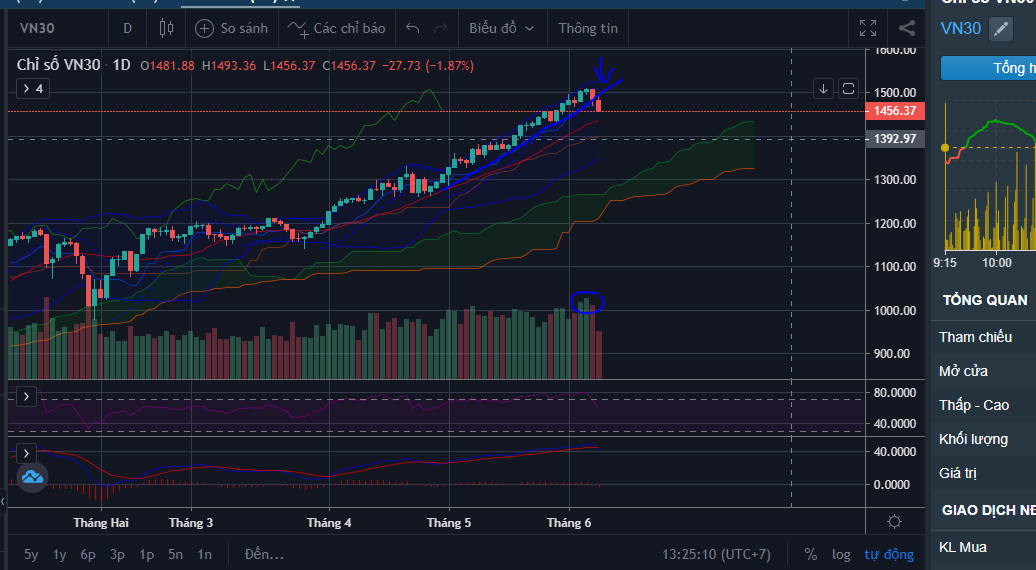Viewport: 1036px width, 570px height.
Task: Click the pencil edit icon beside VN30
Action: (x=1000, y=28)
